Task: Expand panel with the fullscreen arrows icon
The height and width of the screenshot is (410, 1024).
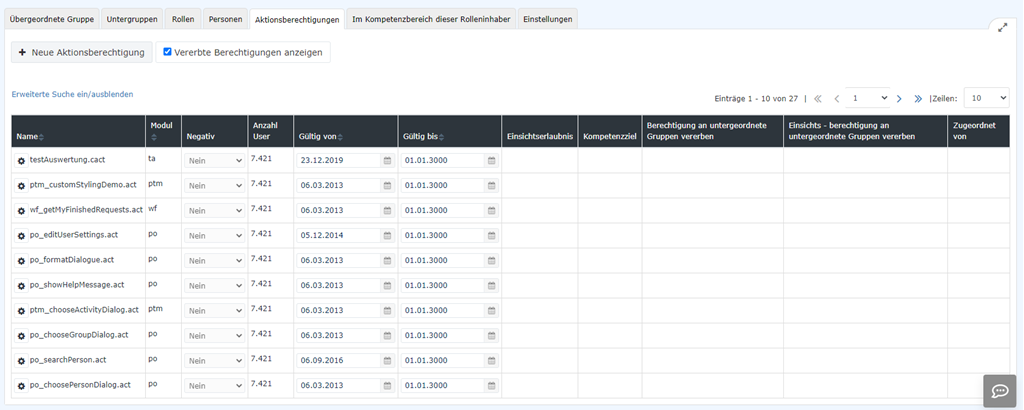Action: pyautogui.click(x=1003, y=27)
